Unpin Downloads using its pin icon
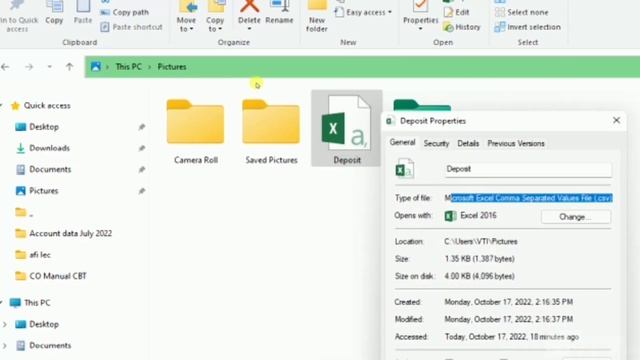 click(x=142, y=148)
